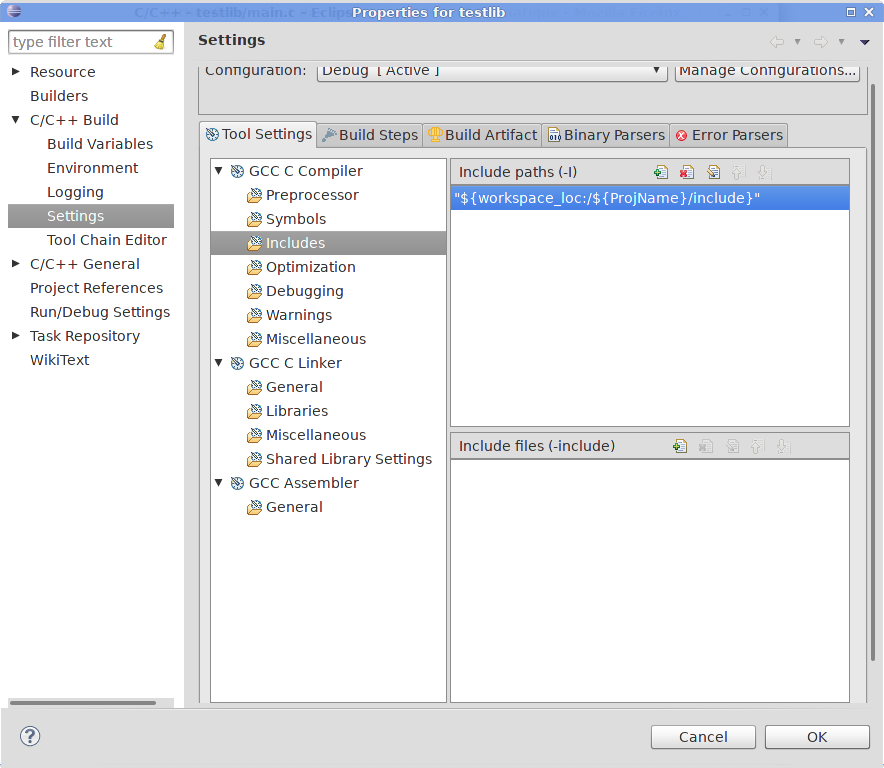
Task: Switch to the Build Steps tab
Action: tap(369, 135)
